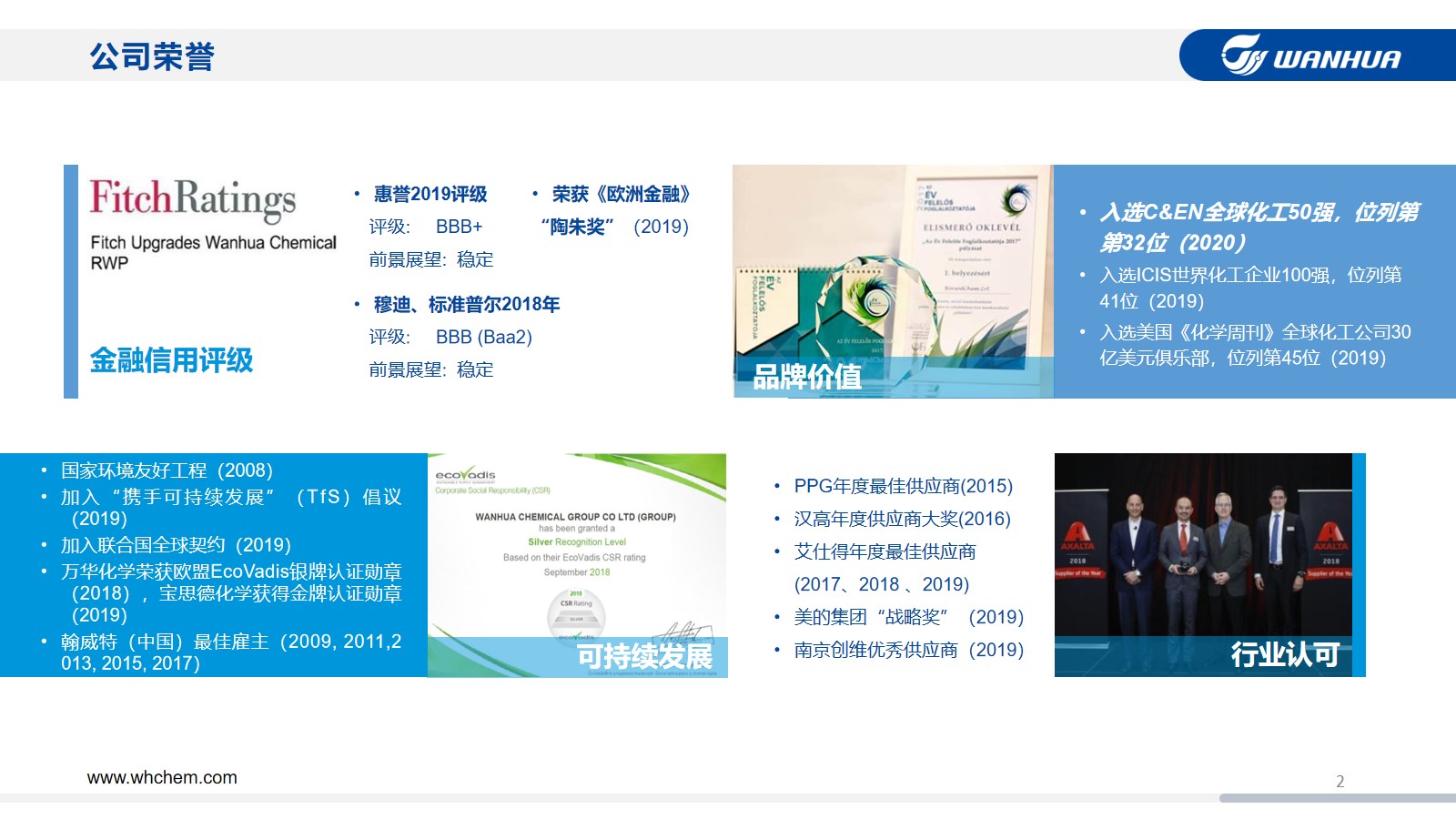The image size is (1456, 819).
Task: Click the Wanhua logo in the header
Action: pyautogui.click(x=1310, y=56)
